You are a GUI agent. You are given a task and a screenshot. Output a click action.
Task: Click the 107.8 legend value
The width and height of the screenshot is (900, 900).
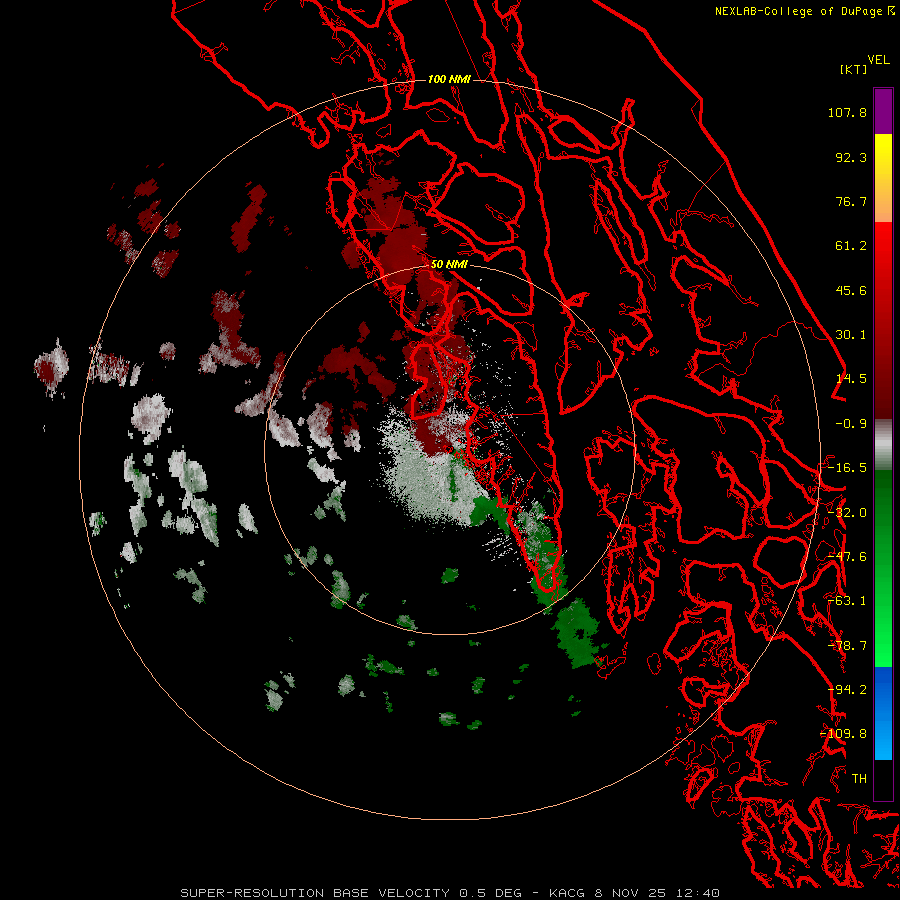pos(847,112)
